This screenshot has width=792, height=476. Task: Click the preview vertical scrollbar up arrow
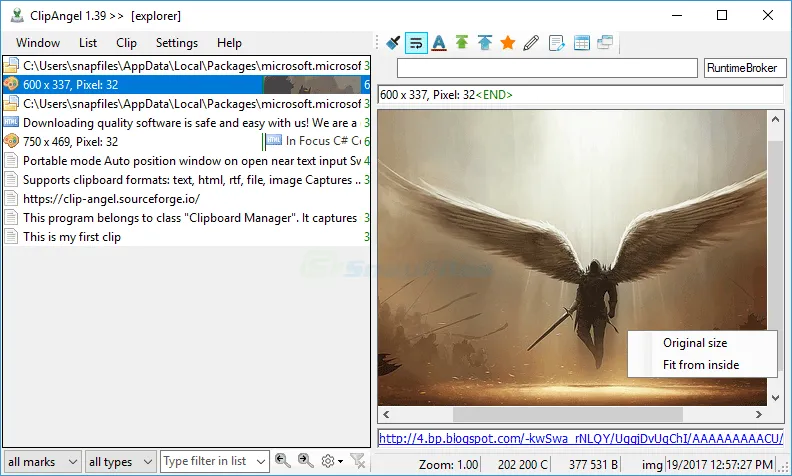pyautogui.click(x=775, y=119)
